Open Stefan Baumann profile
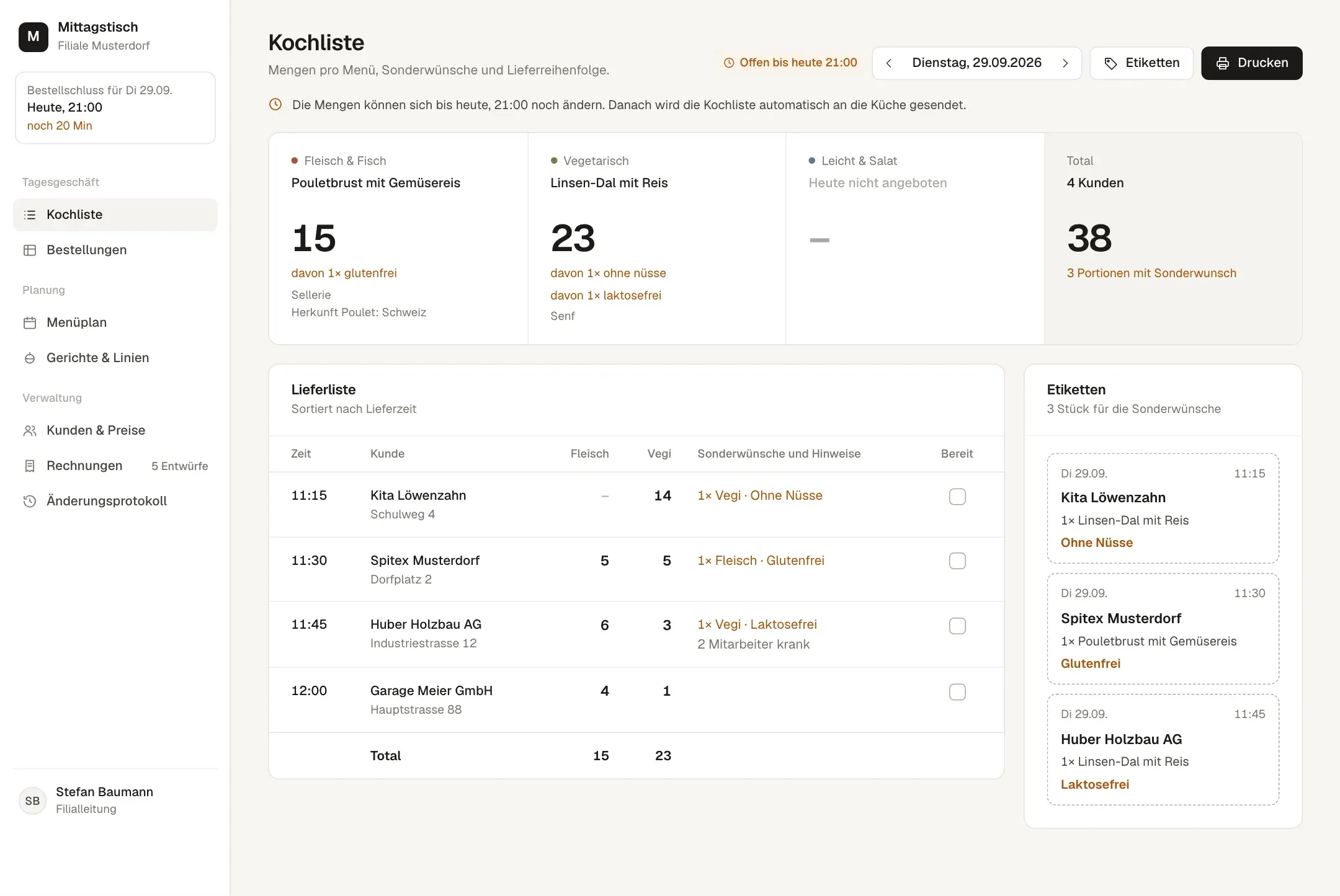 tap(115, 801)
